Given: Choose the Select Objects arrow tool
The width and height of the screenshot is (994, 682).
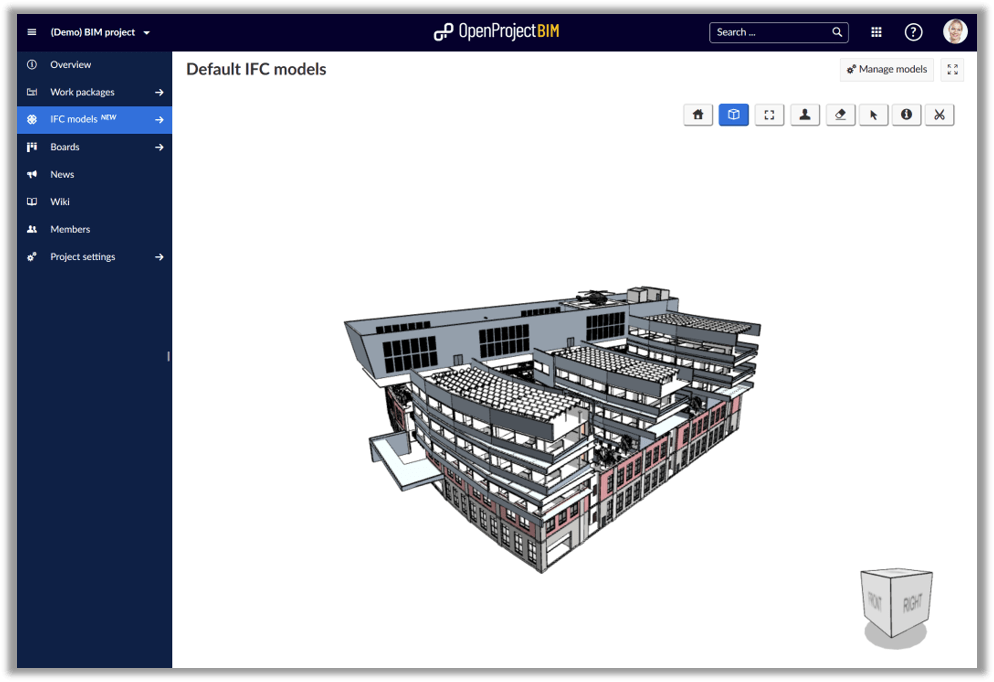Looking at the screenshot, I should click(872, 114).
